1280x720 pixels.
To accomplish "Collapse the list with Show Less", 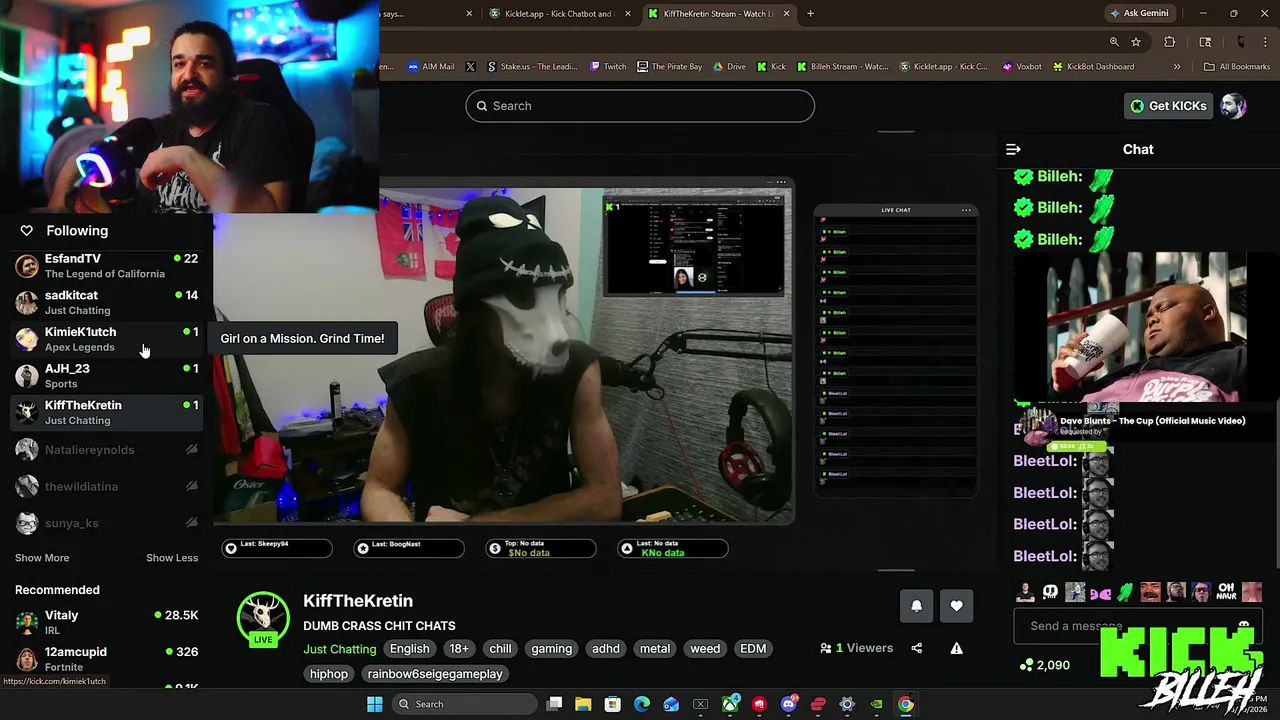I will (x=172, y=558).
